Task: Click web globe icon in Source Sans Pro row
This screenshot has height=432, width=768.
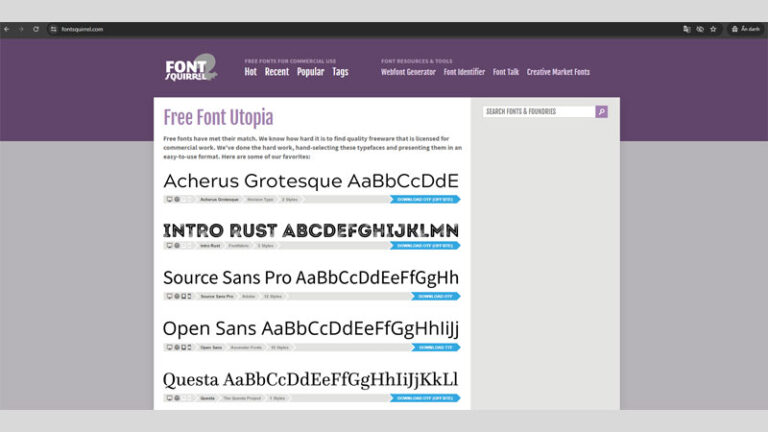Action: [177, 296]
